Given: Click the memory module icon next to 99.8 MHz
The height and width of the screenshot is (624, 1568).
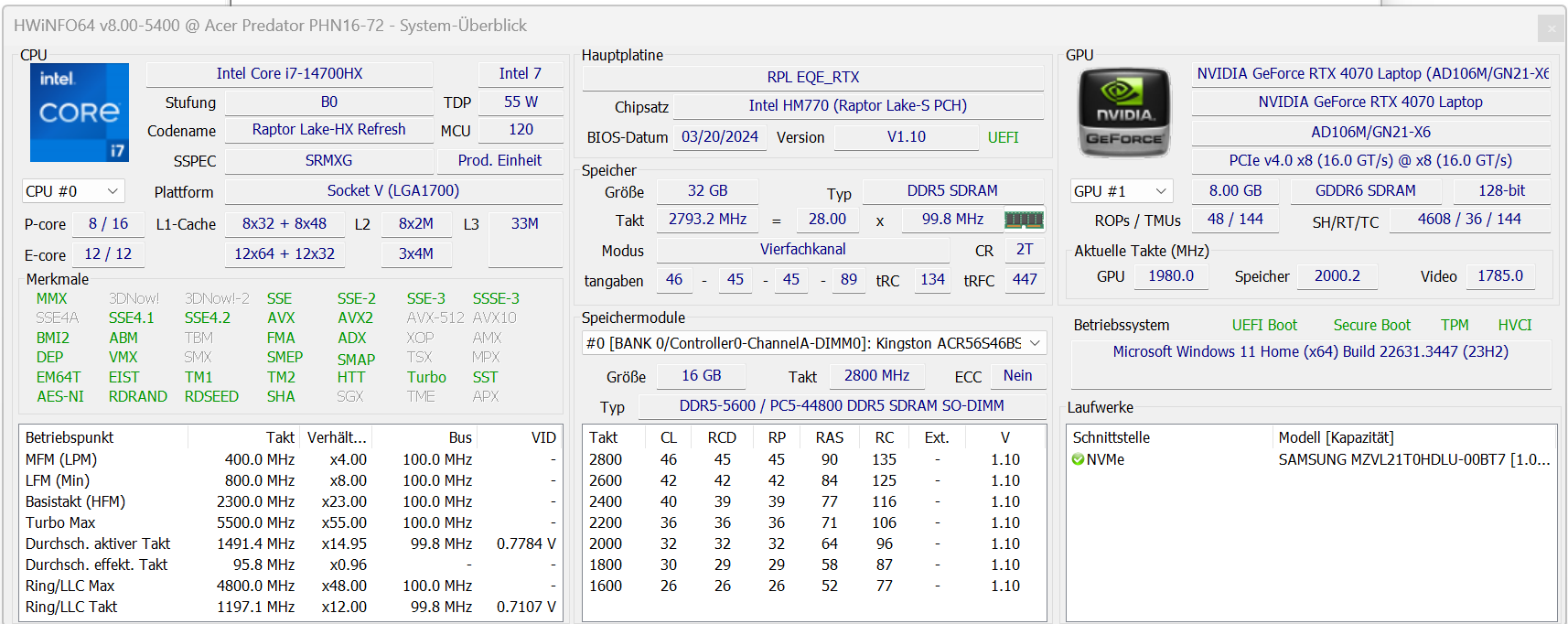Looking at the screenshot, I should point(1024,220).
